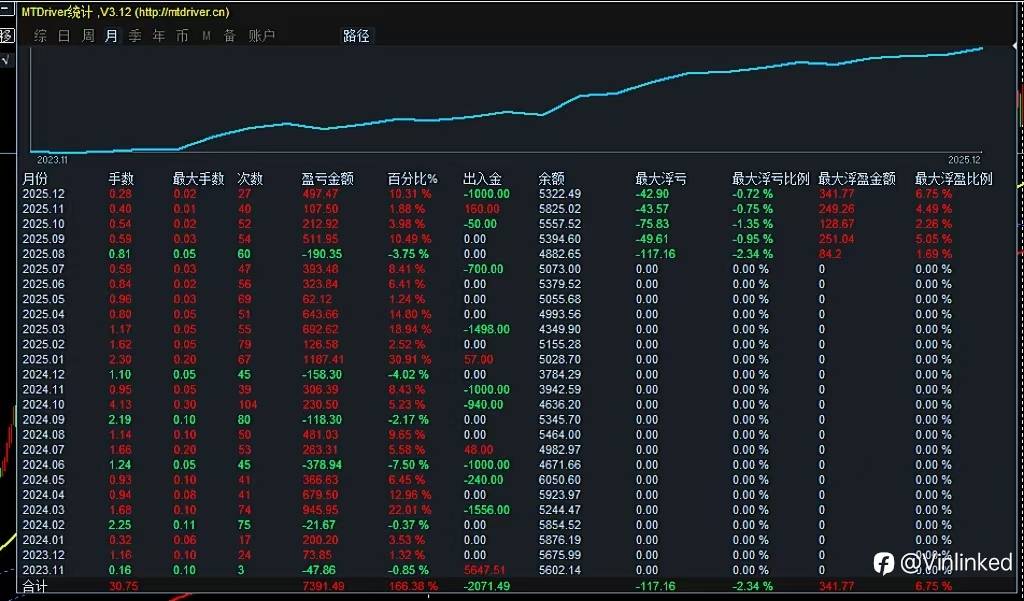Switch to the 日 daily tab
The height and width of the screenshot is (601, 1024).
[64, 36]
